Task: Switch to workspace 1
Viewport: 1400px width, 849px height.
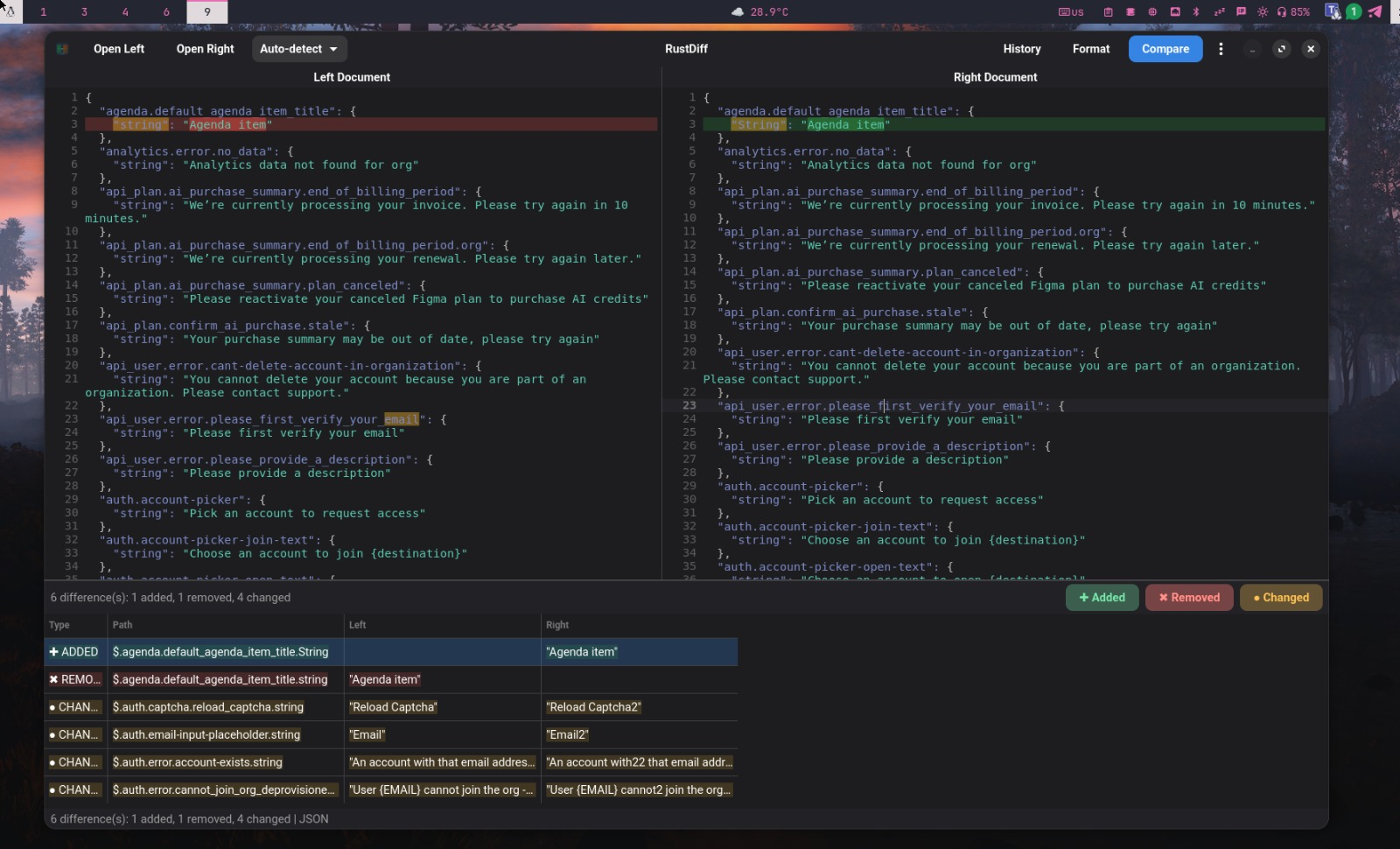Action: click(43, 11)
